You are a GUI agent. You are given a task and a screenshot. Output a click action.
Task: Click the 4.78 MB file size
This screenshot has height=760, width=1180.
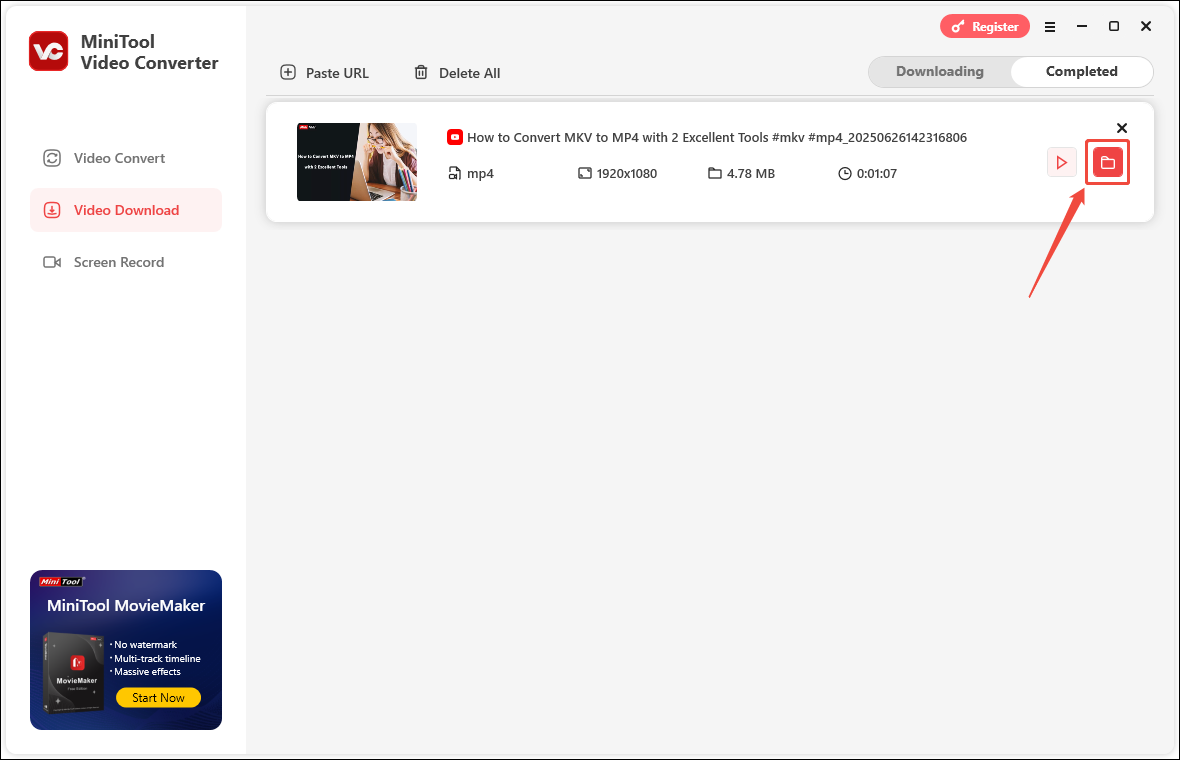[750, 174]
